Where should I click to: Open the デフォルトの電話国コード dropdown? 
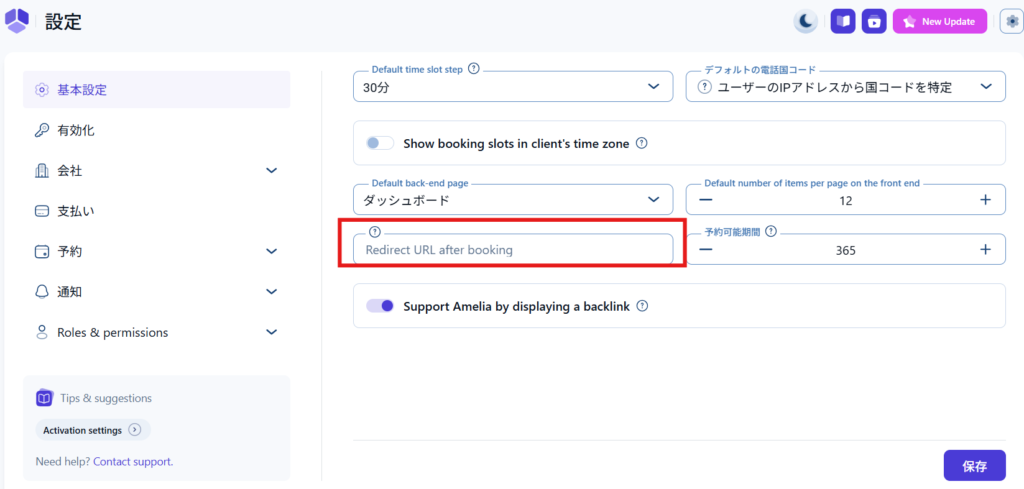[x=845, y=87]
